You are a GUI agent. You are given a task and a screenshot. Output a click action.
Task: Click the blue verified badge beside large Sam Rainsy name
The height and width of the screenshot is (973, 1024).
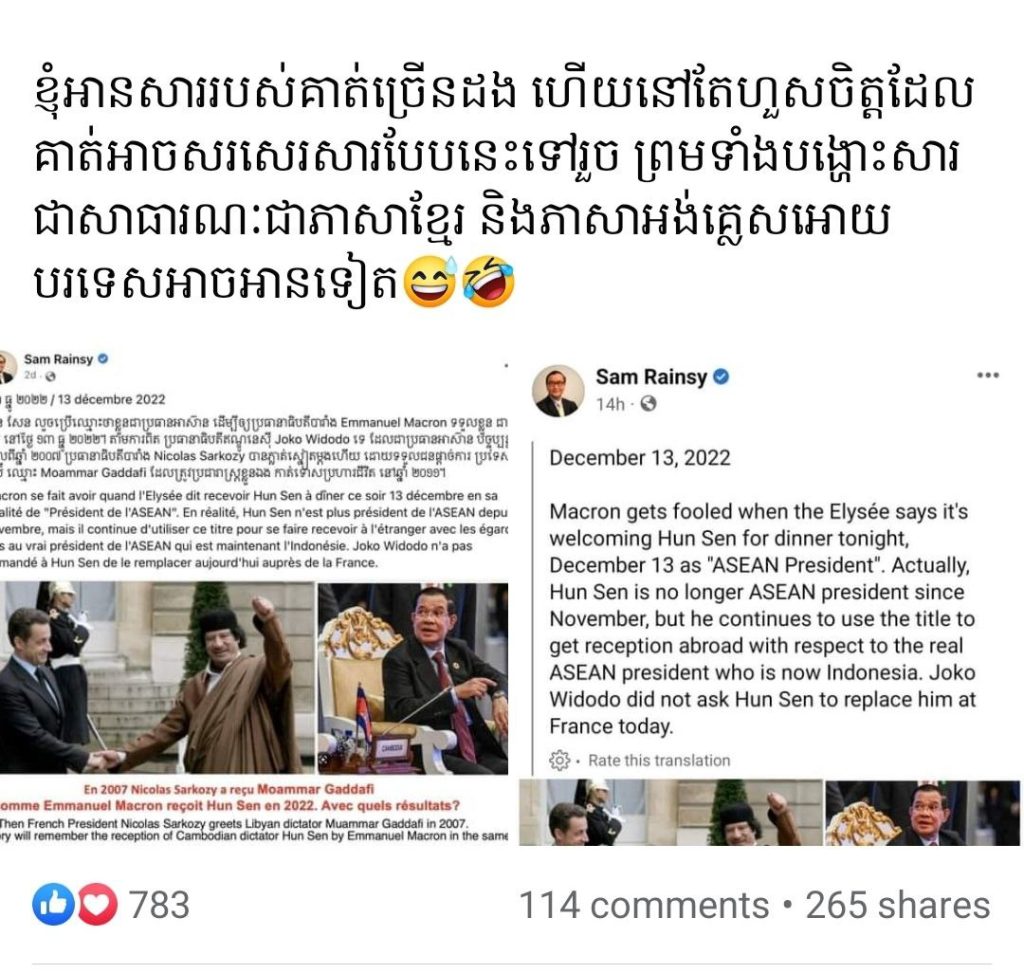click(x=721, y=377)
